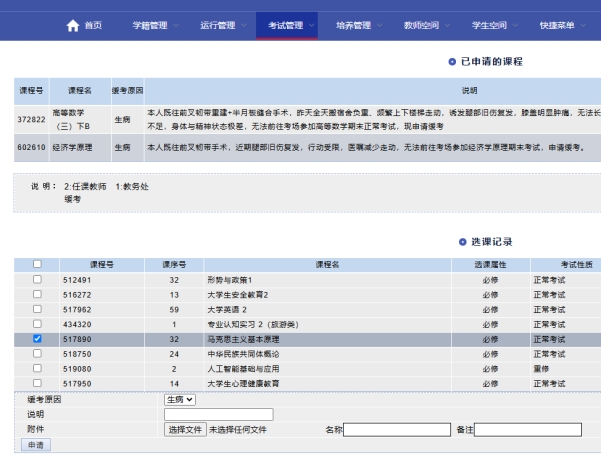Open the 考试管理 menu

click(x=286, y=26)
